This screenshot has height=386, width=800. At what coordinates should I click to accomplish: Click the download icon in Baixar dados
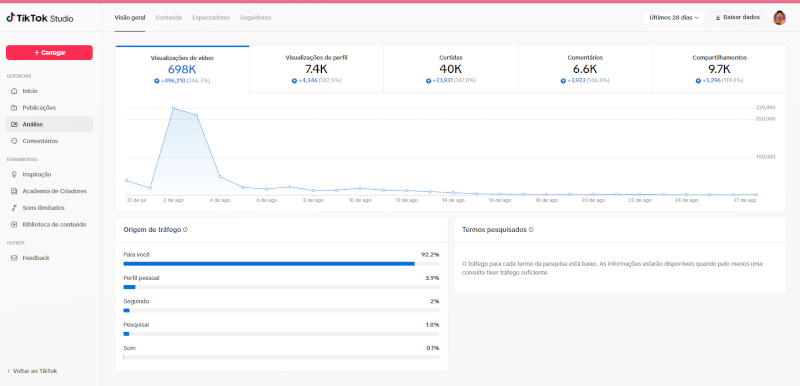point(718,18)
